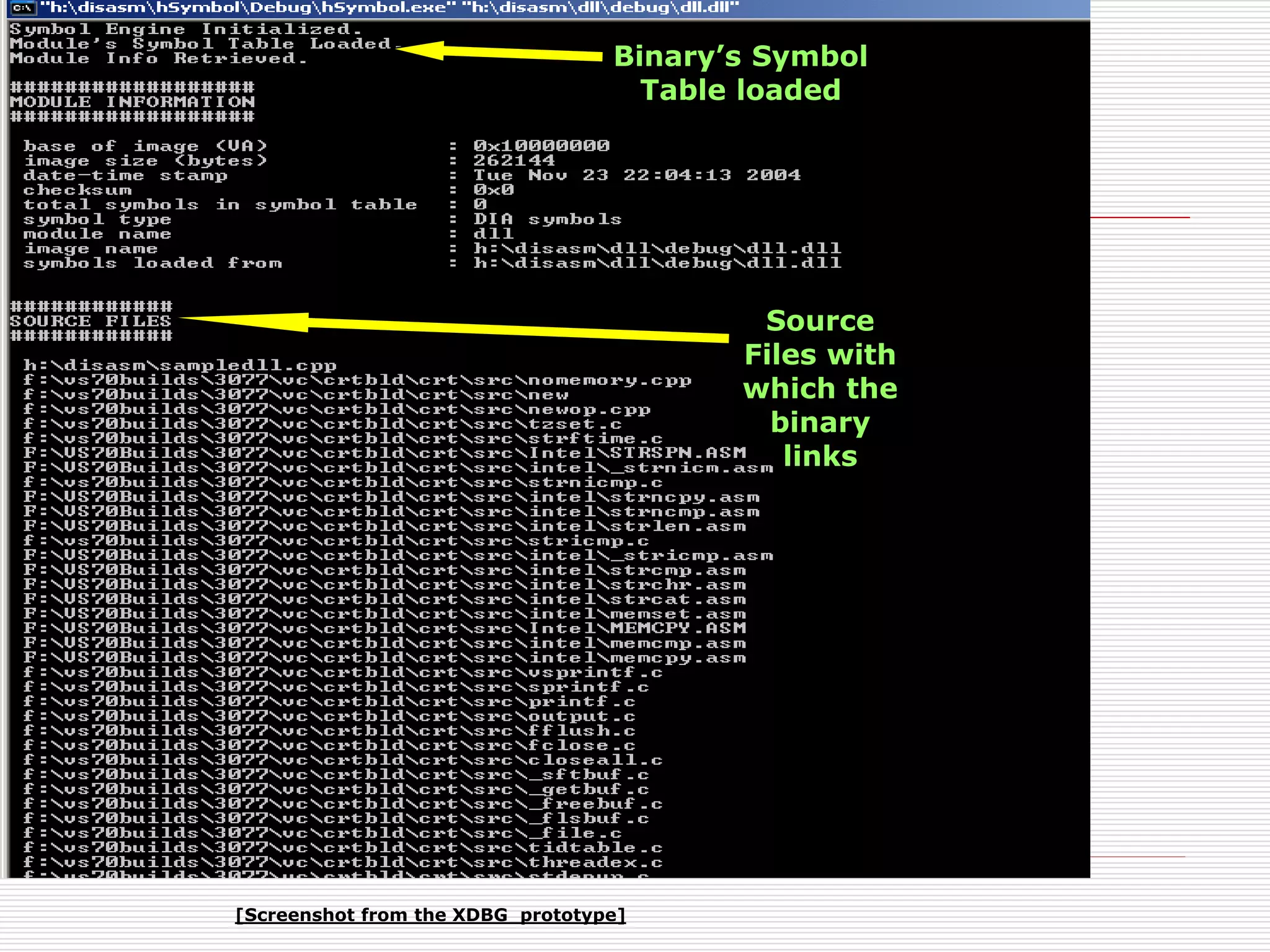Viewport: 1270px width, 952px height.
Task: Select the closeall.c source file line
Action: (343, 760)
